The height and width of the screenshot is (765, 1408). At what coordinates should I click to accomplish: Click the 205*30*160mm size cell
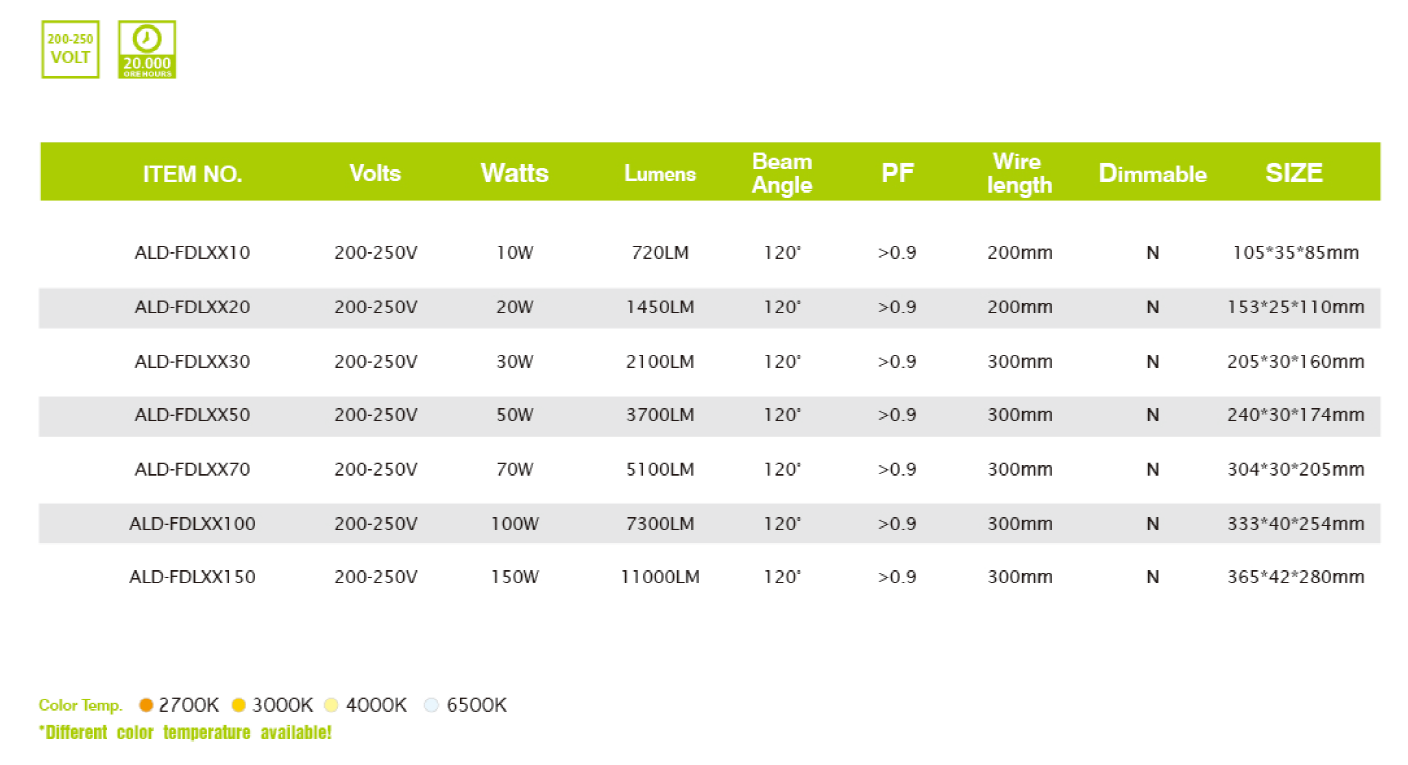point(1296,361)
